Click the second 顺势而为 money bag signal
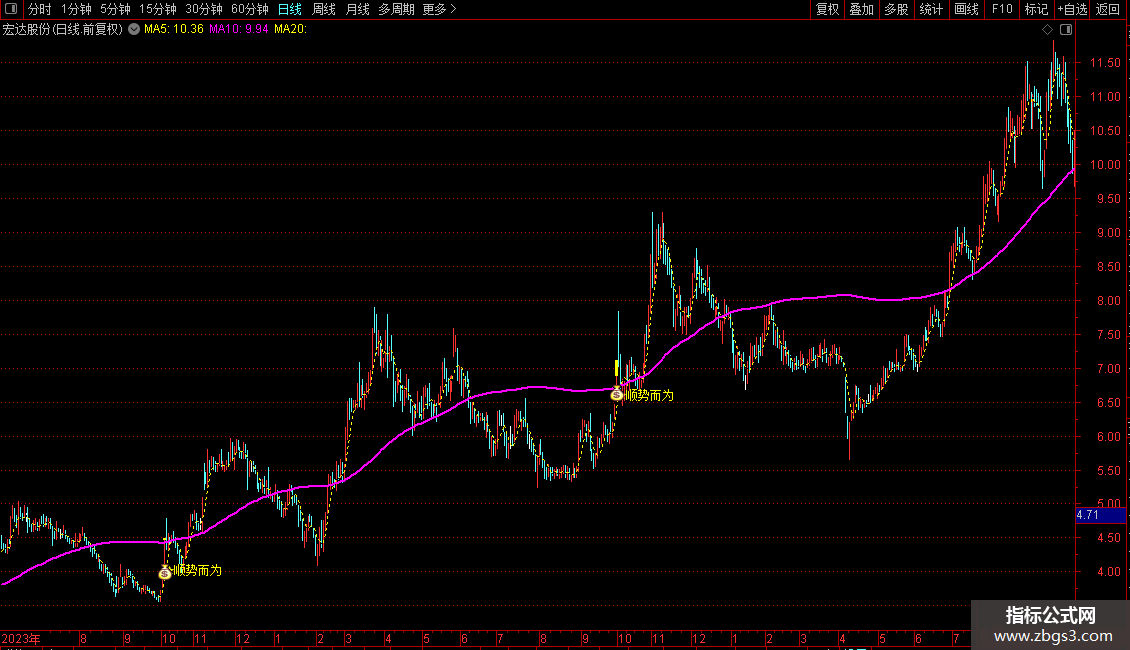Image resolution: width=1130 pixels, height=650 pixels. click(x=616, y=394)
